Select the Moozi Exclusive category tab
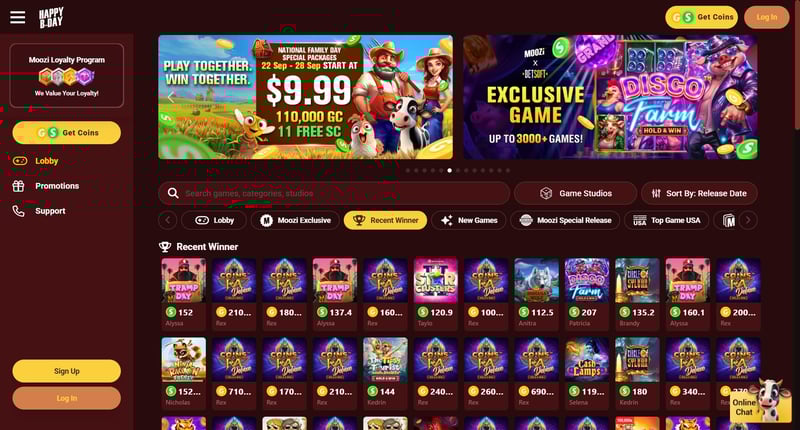The height and width of the screenshot is (430, 800). (x=296, y=220)
